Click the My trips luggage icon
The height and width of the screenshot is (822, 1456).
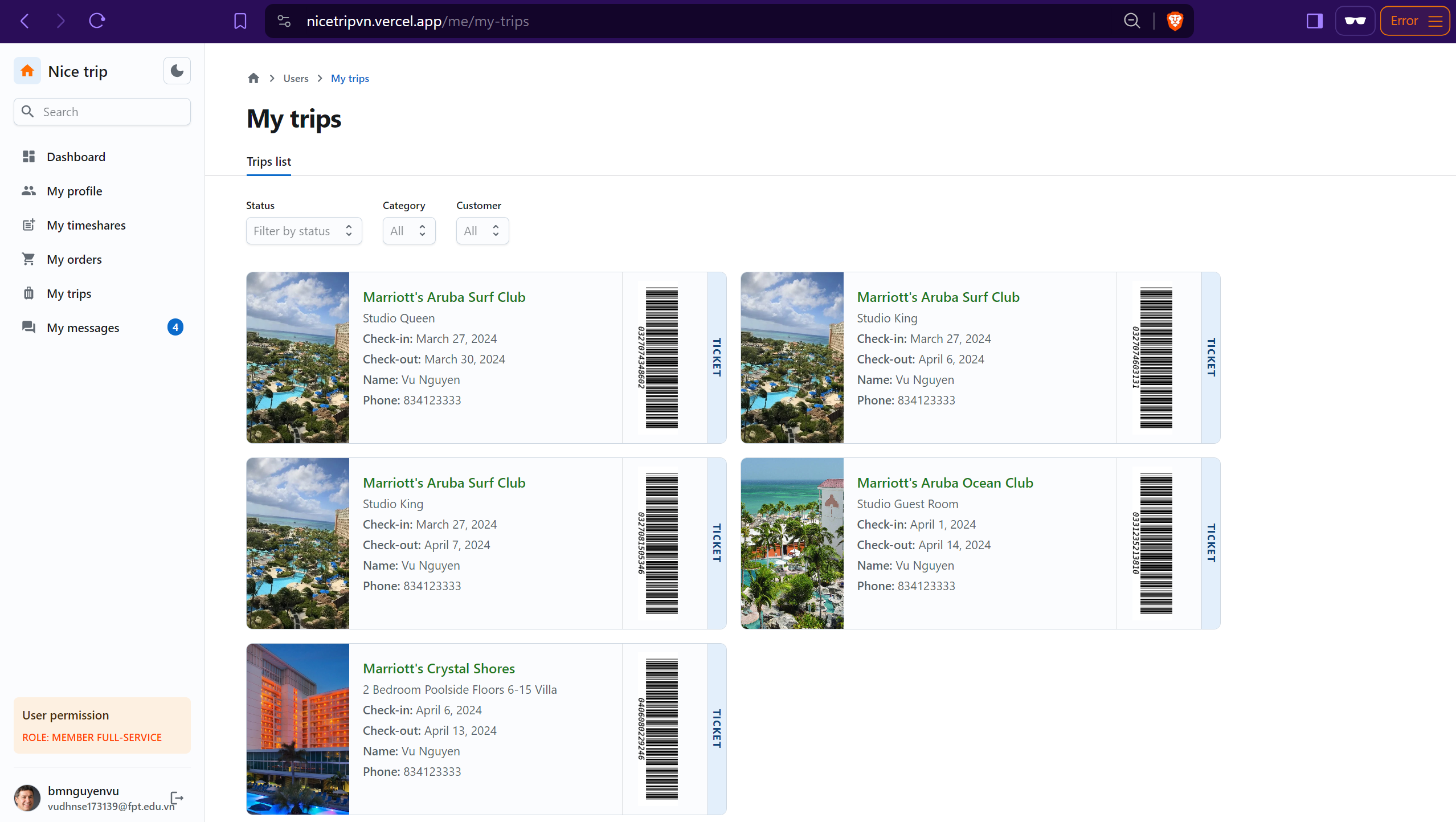28,293
